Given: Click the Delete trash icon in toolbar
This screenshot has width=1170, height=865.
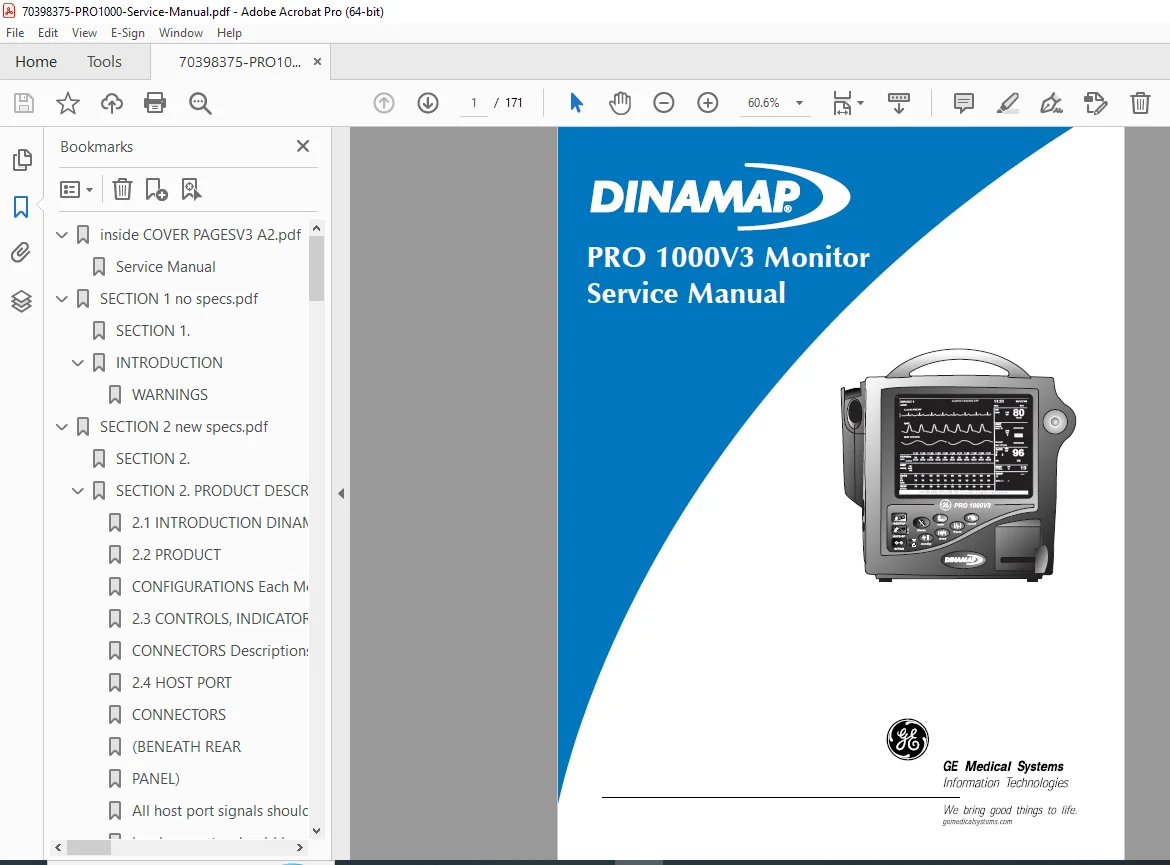Looking at the screenshot, I should click(x=1140, y=103).
